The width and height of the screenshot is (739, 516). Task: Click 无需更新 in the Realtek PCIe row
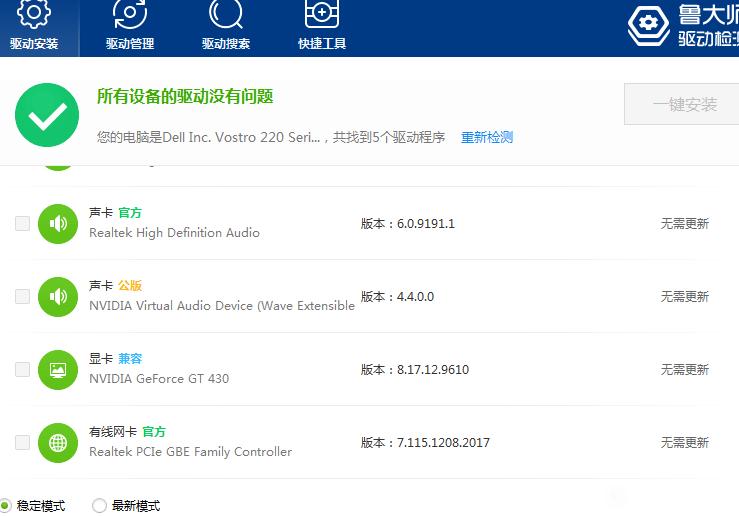tap(685, 442)
